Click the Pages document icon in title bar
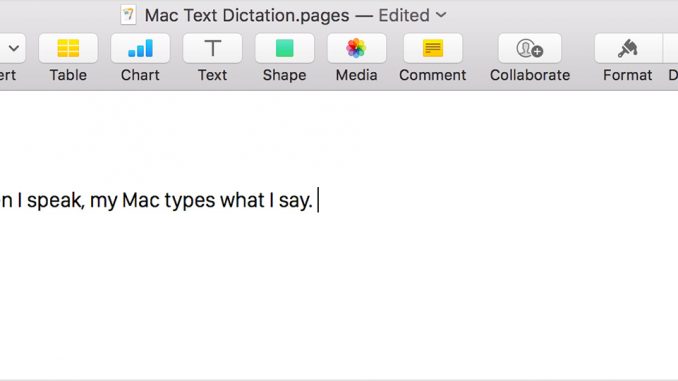This screenshot has height=381, width=678. click(x=128, y=15)
